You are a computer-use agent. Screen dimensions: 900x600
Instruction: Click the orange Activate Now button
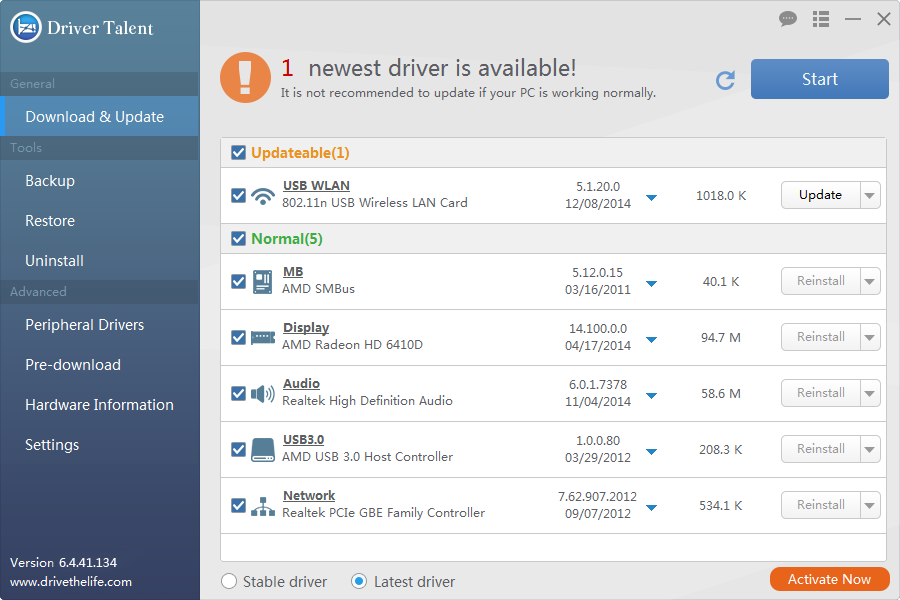point(829,579)
